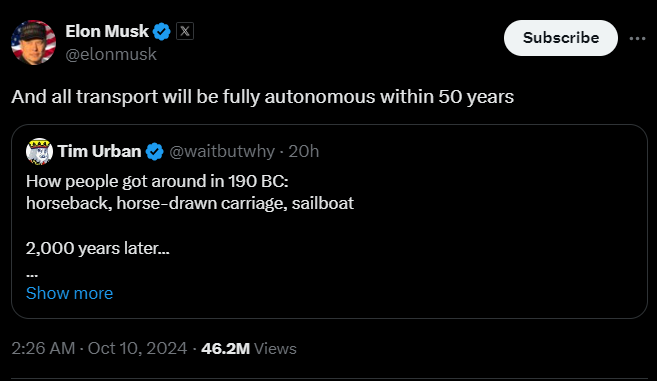Click the X affiliation badge icon
The image size is (657, 381).
click(x=185, y=31)
